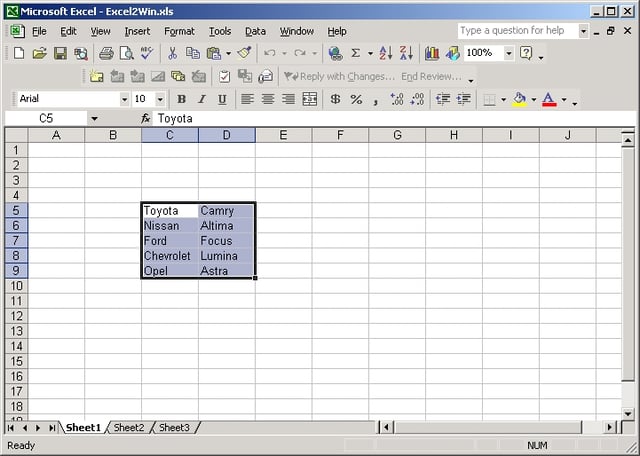Apply Percent style
The image size is (640, 456).
pyautogui.click(x=356, y=99)
